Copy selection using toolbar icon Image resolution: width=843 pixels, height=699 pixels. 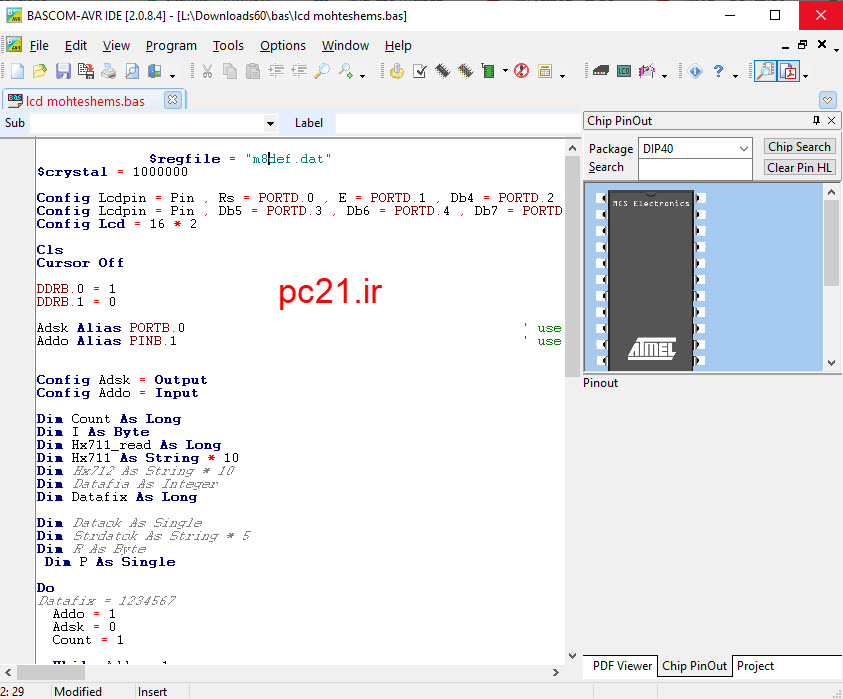(230, 71)
